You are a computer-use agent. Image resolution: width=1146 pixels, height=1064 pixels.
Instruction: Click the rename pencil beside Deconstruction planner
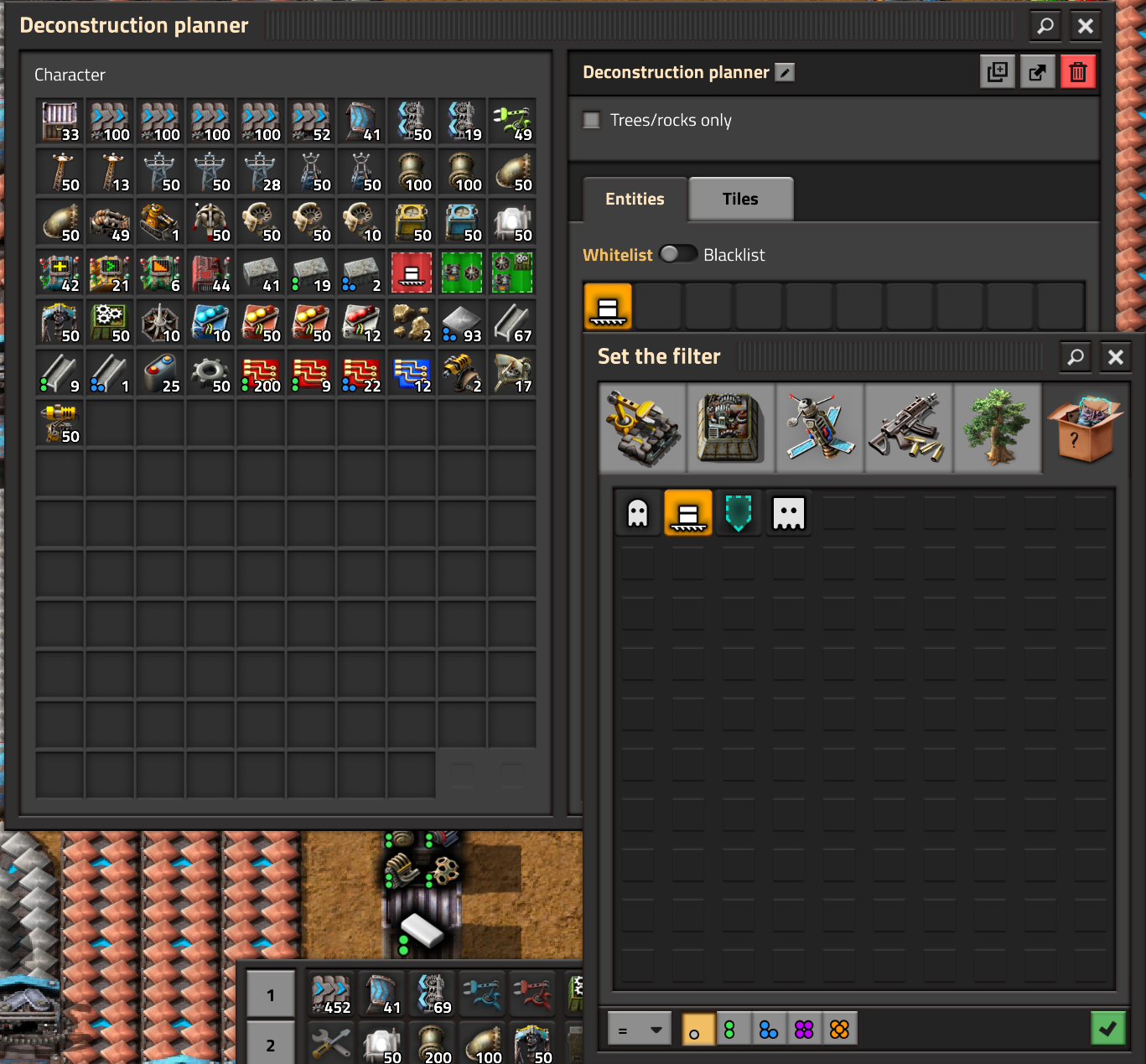point(785,73)
